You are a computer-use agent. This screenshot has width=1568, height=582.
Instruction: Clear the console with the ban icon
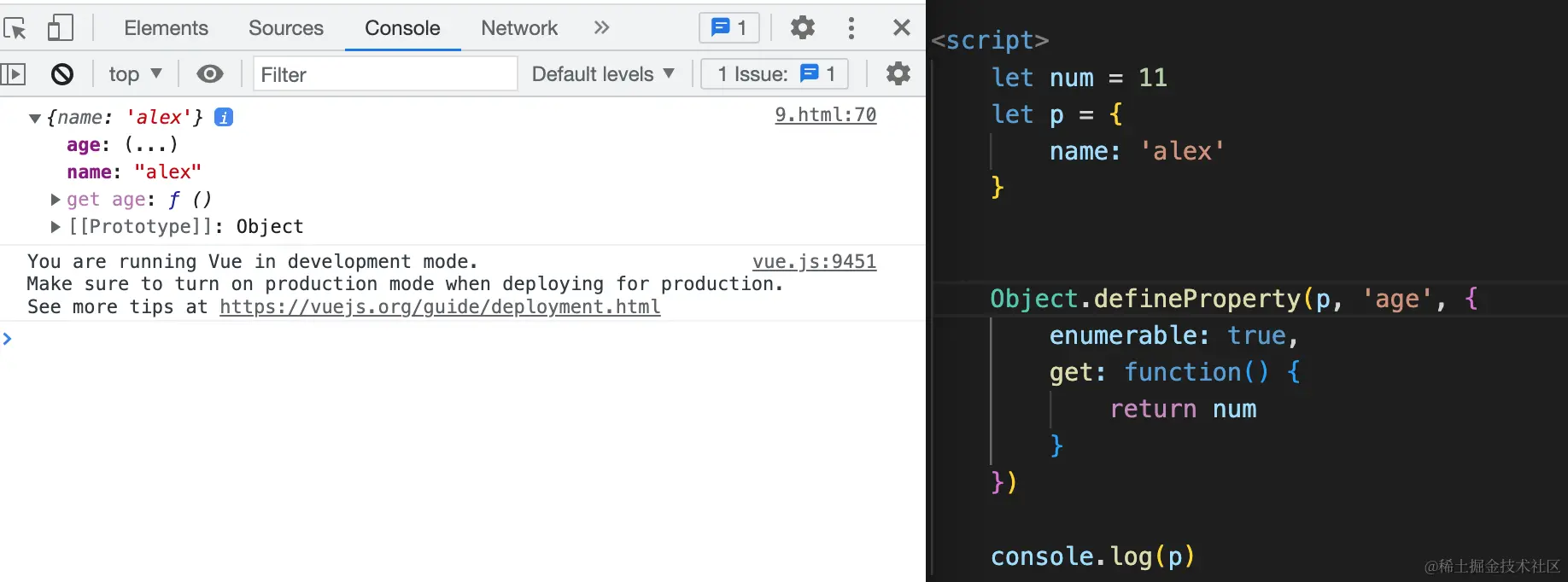point(62,74)
